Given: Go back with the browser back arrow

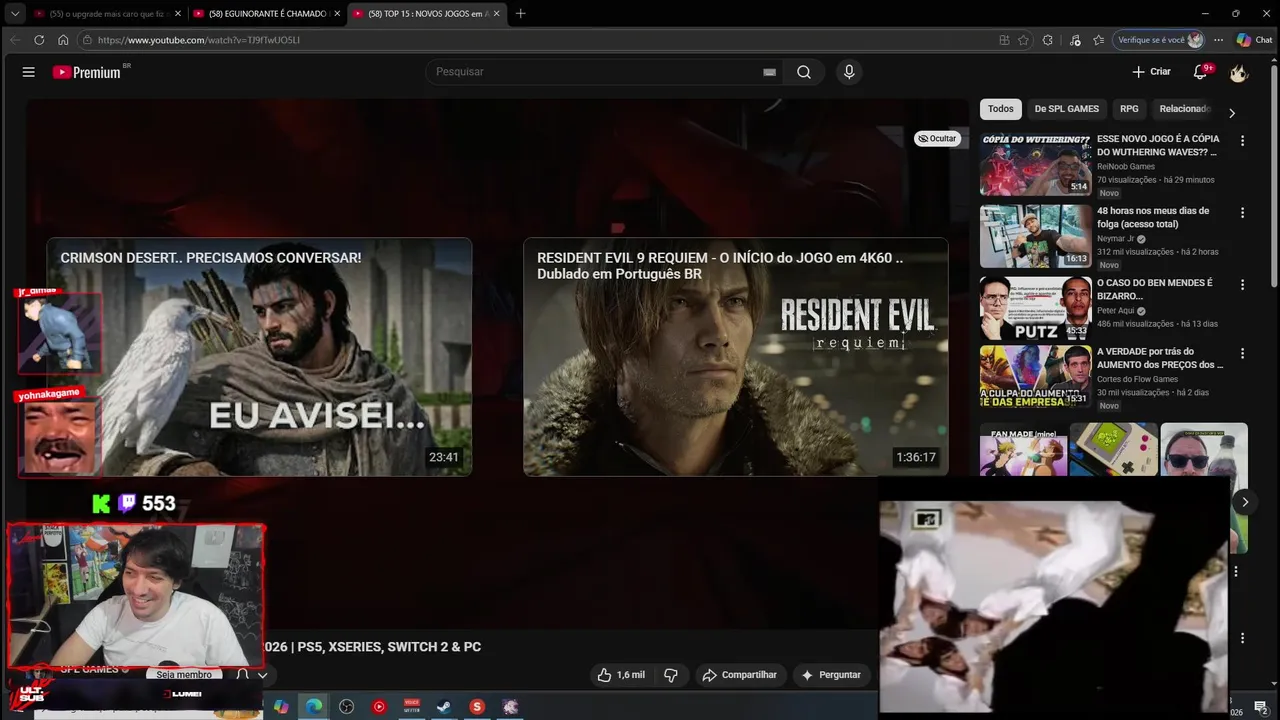Looking at the screenshot, I should (x=14, y=40).
